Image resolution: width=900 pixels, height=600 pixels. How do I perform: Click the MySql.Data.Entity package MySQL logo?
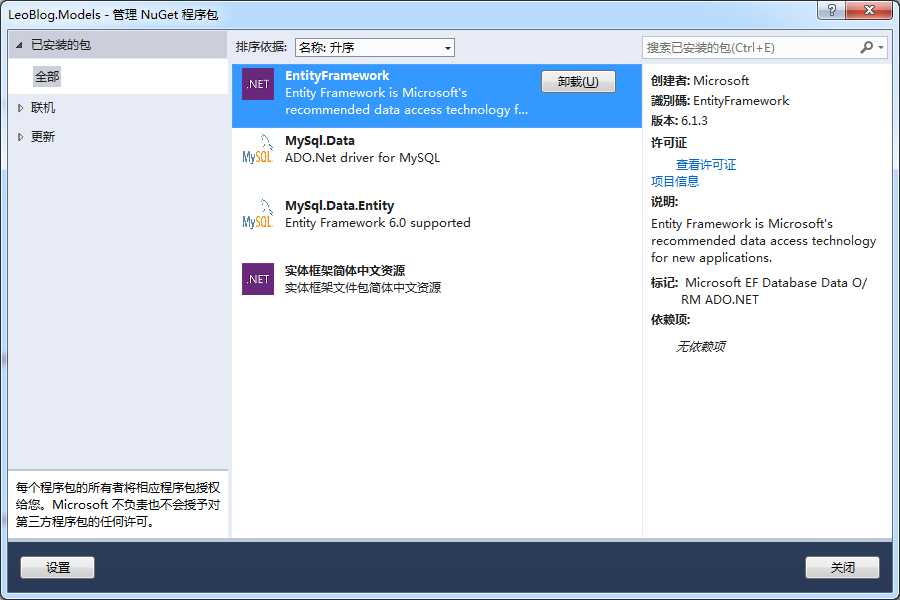[x=257, y=214]
